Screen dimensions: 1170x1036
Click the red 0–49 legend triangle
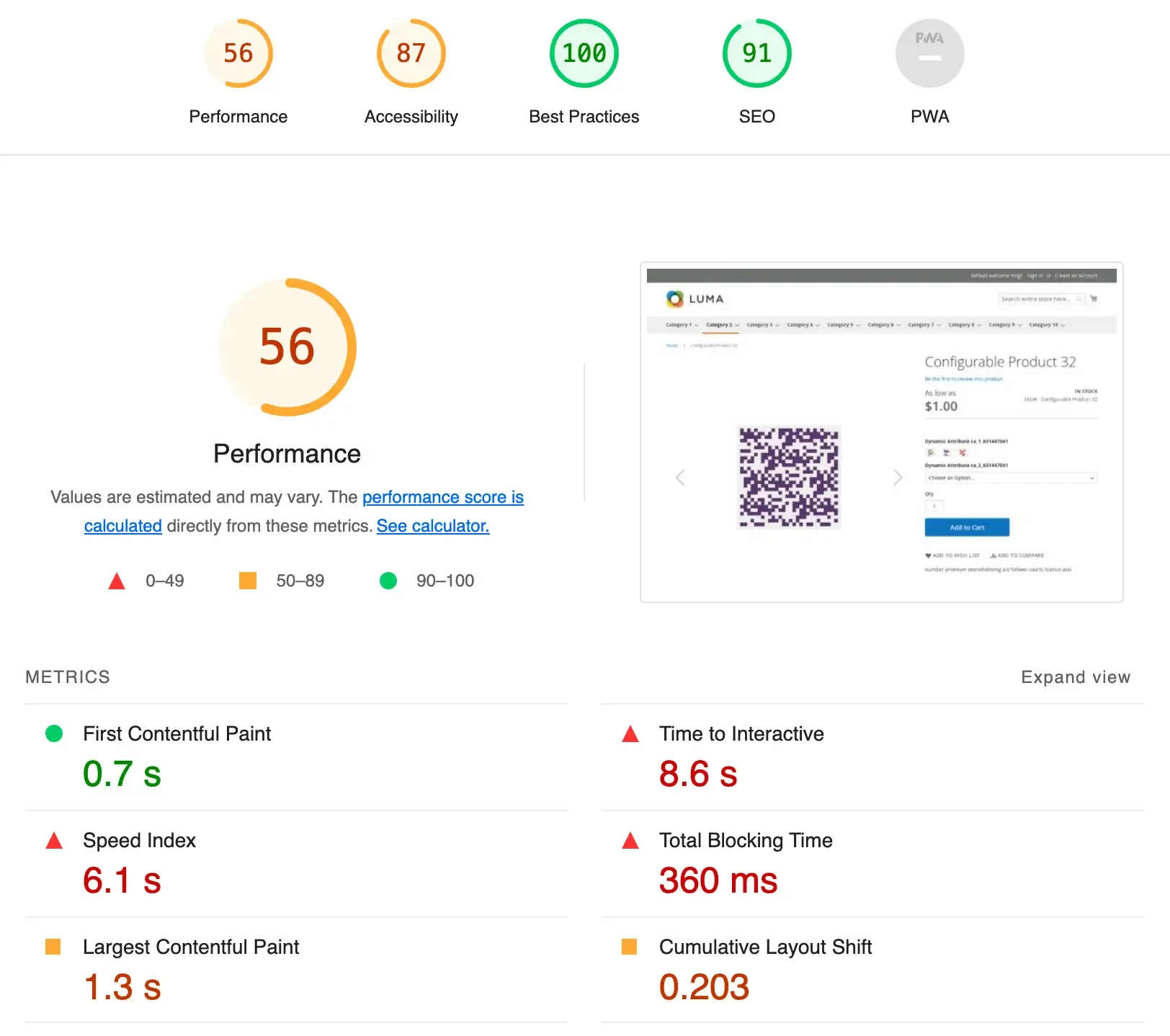pos(117,581)
